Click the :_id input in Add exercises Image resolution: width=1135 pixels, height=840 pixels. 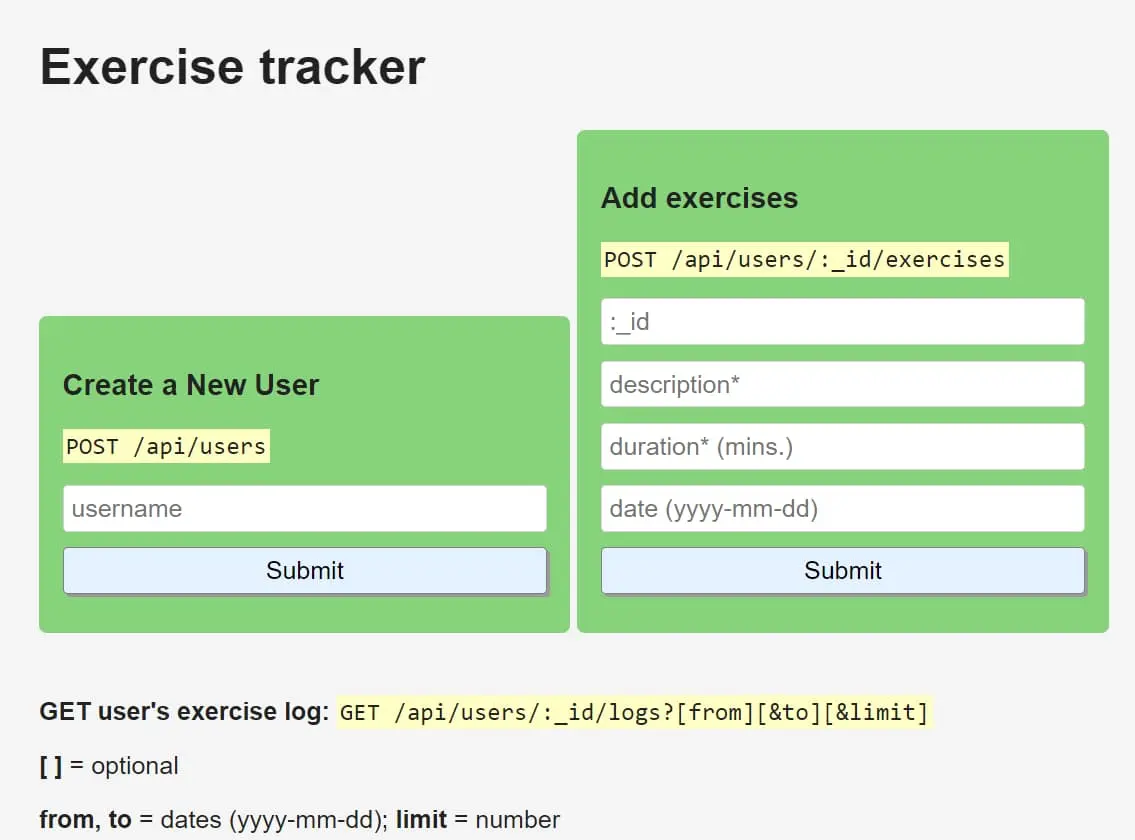click(x=842, y=321)
